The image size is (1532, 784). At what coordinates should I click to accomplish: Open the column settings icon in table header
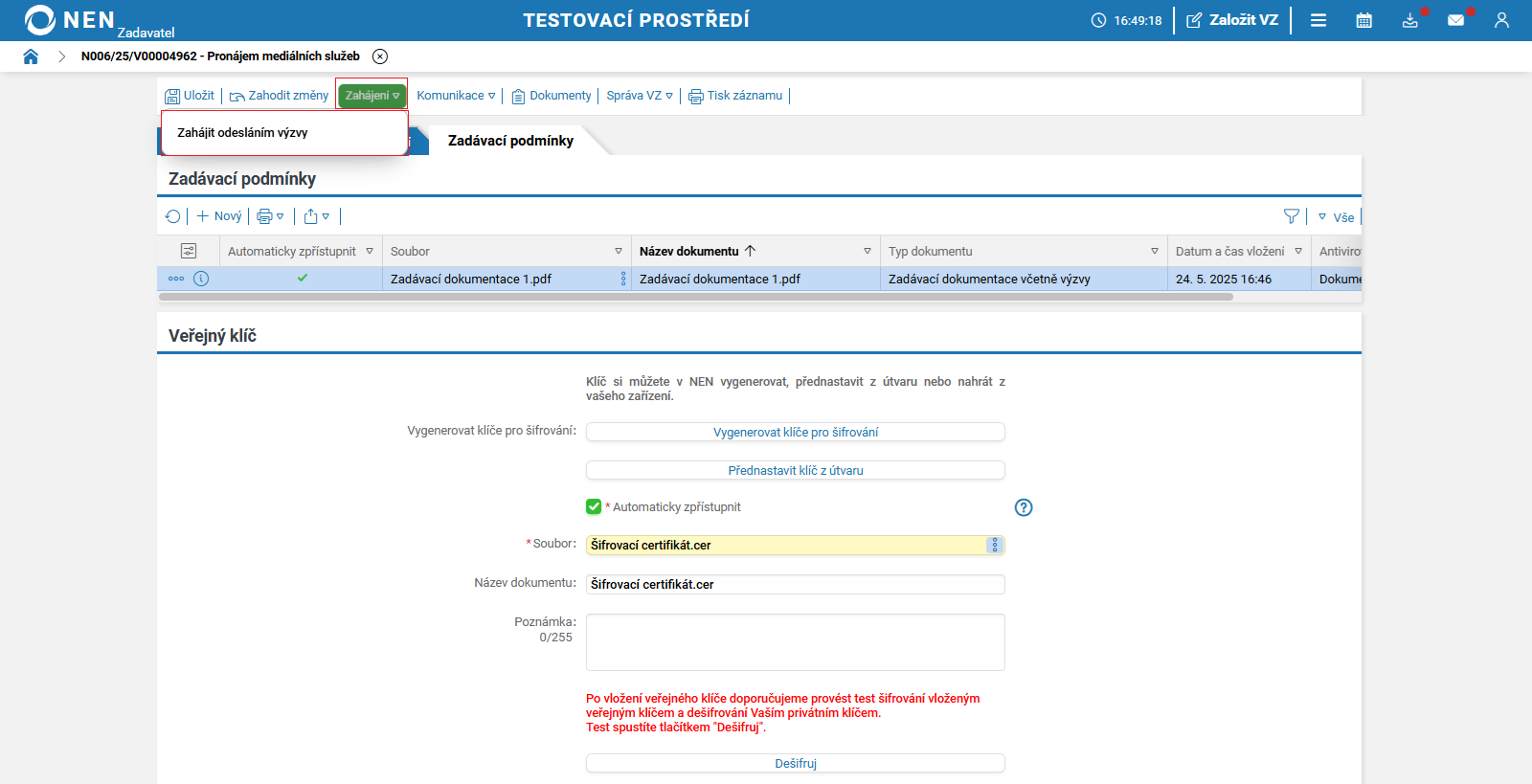(x=189, y=251)
